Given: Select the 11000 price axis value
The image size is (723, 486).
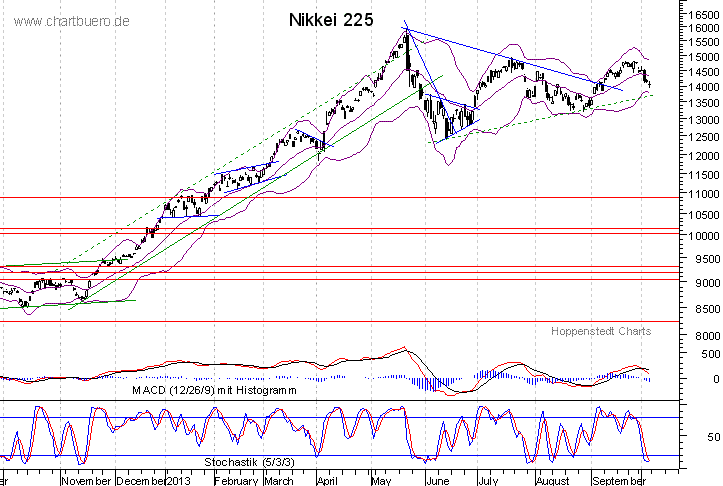Looking at the screenshot, I should 704,194.
